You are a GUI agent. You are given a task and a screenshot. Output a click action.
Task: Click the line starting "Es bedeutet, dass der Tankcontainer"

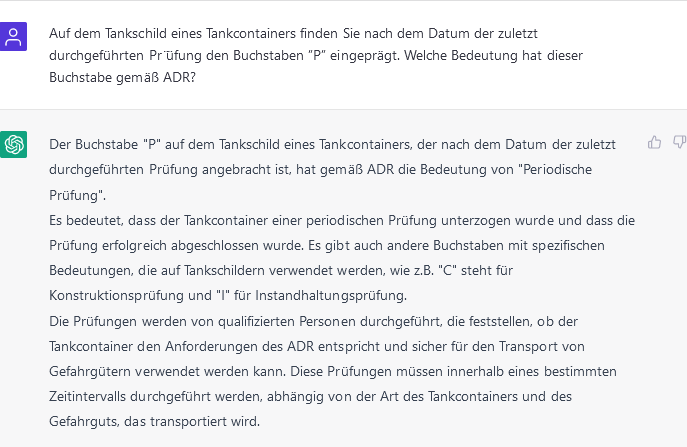point(341,220)
